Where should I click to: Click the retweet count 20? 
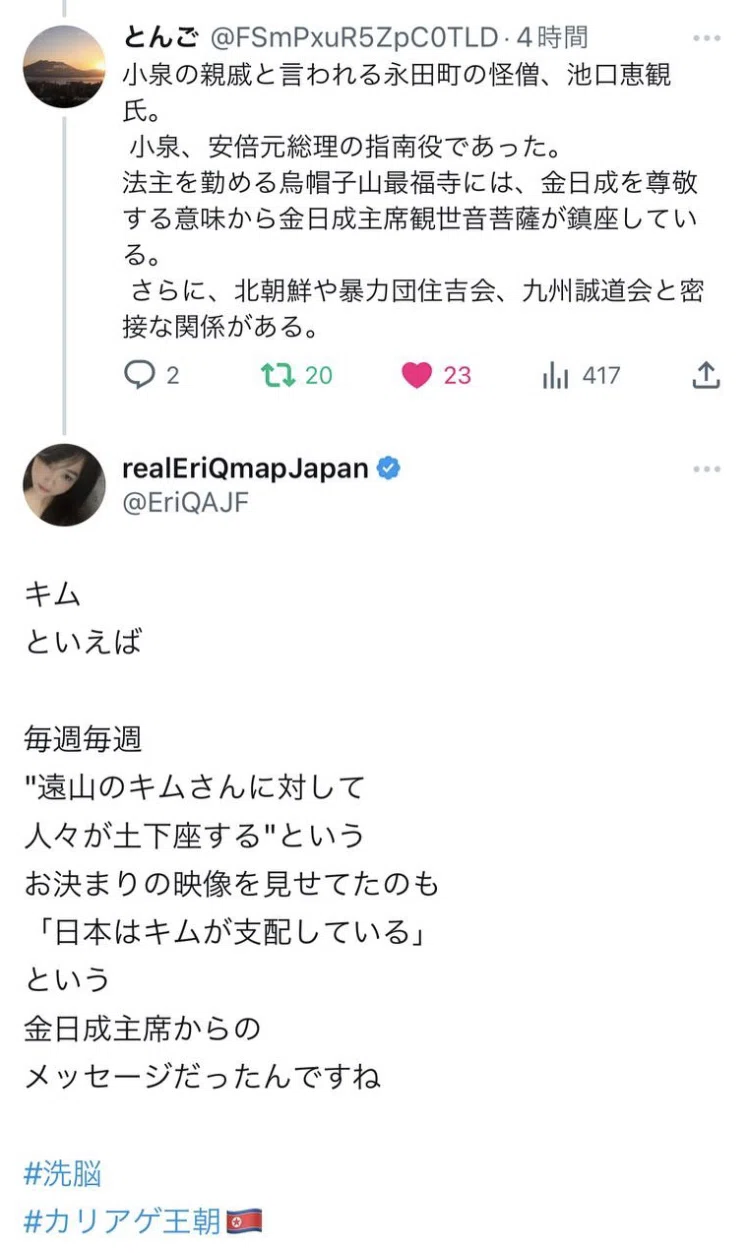click(319, 376)
